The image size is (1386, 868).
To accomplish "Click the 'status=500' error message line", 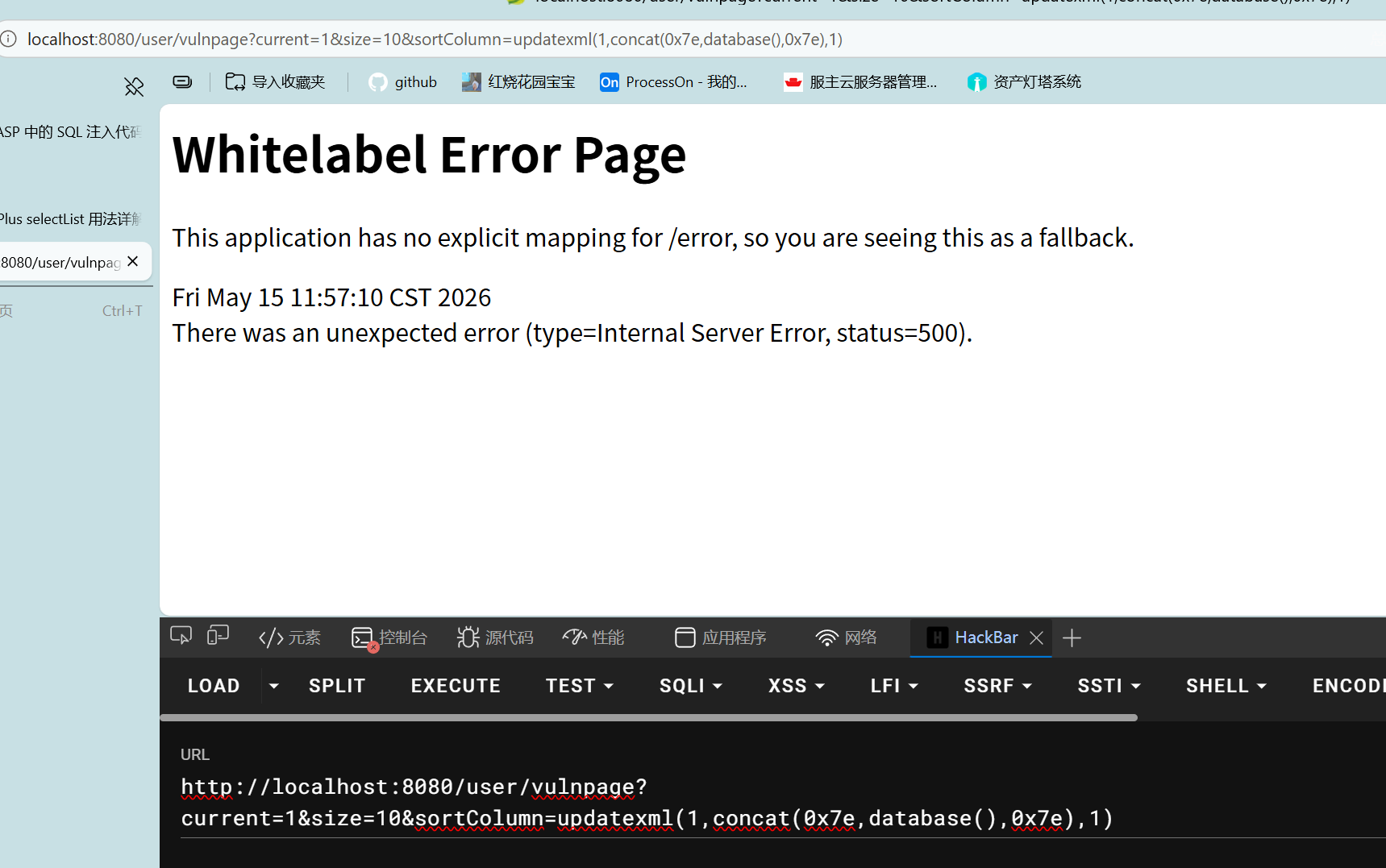I will [572, 333].
